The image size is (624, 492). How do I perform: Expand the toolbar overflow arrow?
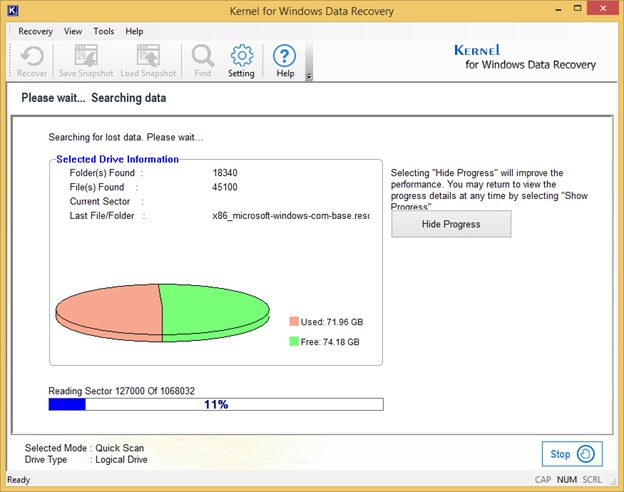[x=309, y=77]
